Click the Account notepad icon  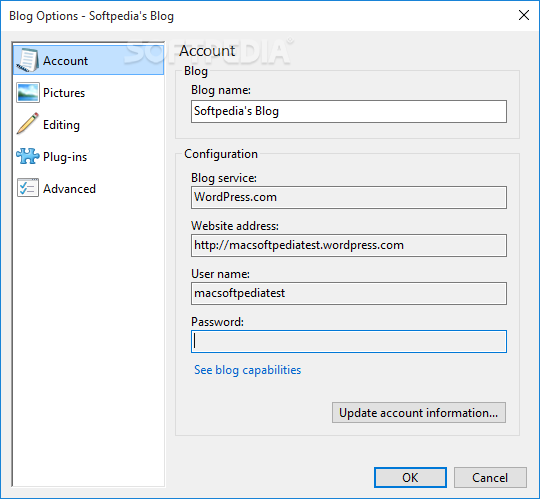tap(28, 60)
